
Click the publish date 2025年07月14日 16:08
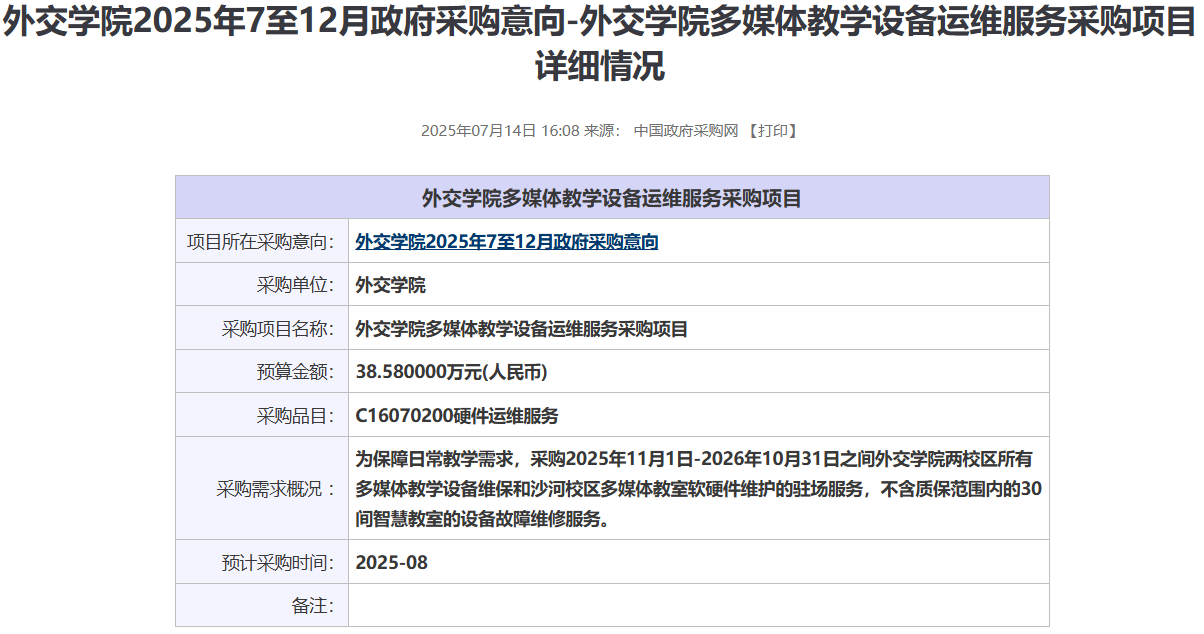point(500,131)
